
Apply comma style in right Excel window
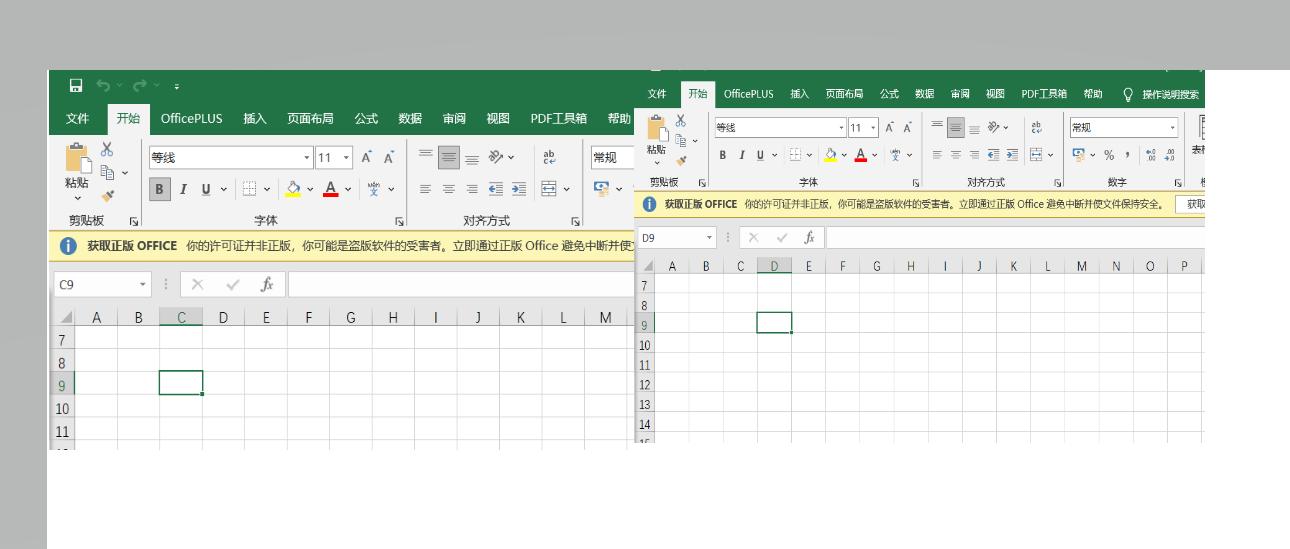click(x=1127, y=155)
